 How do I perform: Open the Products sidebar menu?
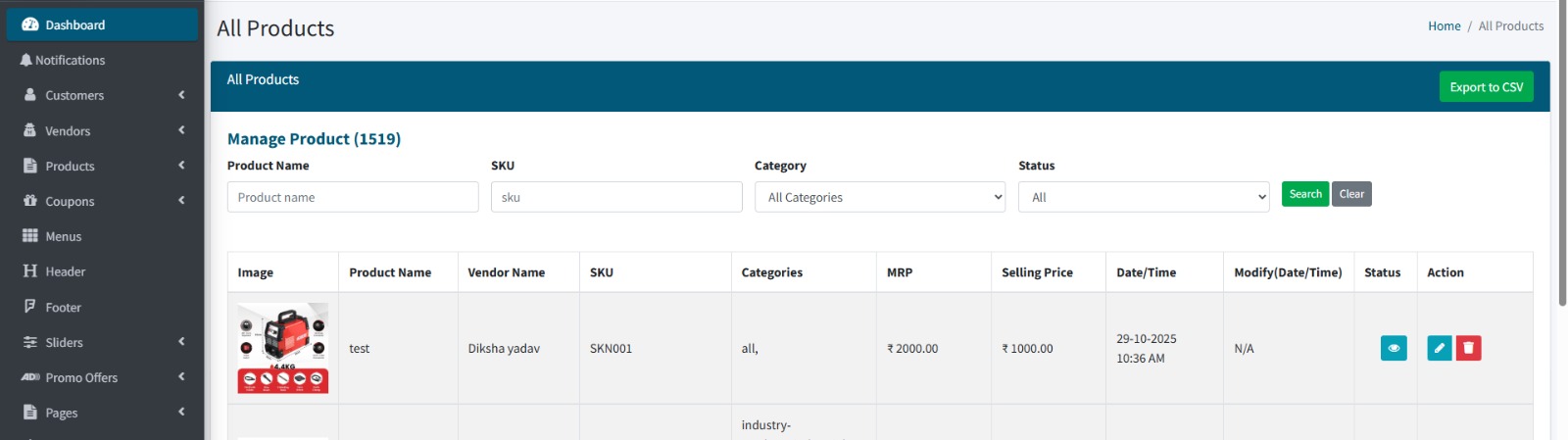70,166
